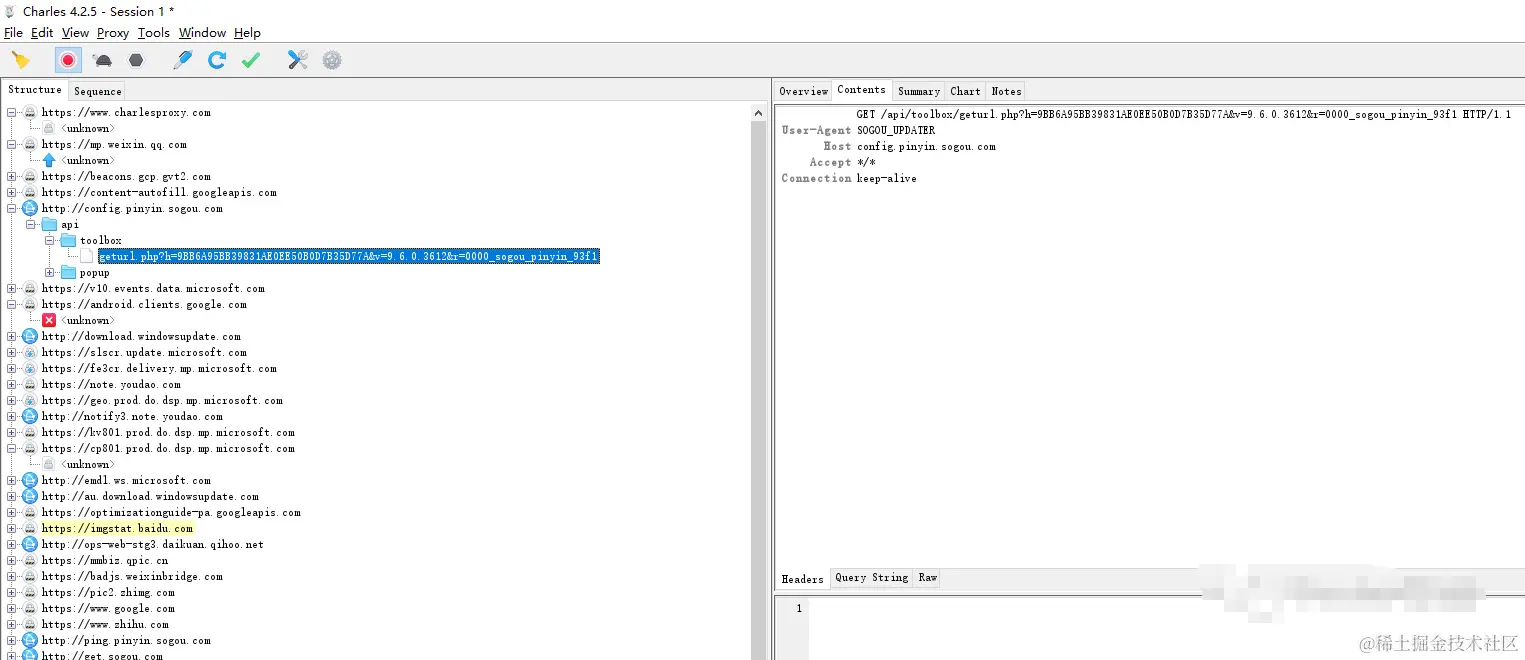The height and width of the screenshot is (660, 1525).
Task: Select the Raw sub-tab
Action: (928, 578)
